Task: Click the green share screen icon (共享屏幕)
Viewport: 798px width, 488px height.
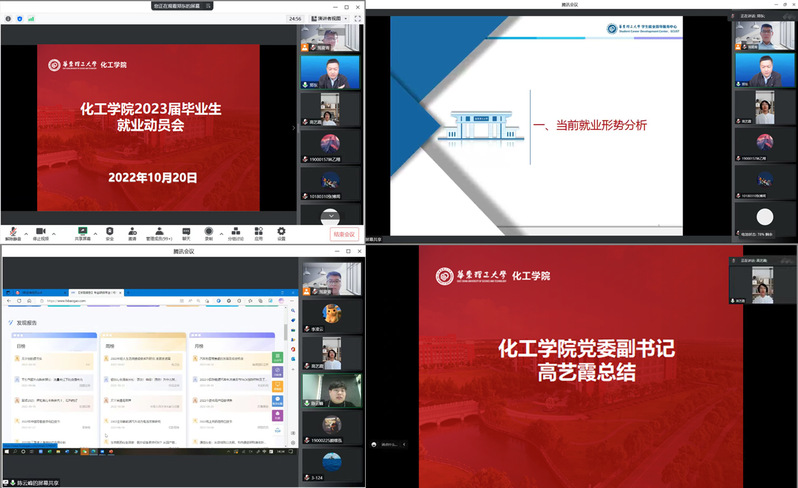Action: [x=83, y=231]
